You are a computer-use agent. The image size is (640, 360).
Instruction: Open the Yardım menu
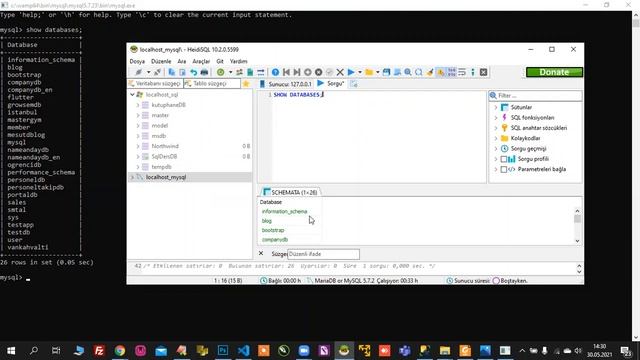(x=239, y=61)
